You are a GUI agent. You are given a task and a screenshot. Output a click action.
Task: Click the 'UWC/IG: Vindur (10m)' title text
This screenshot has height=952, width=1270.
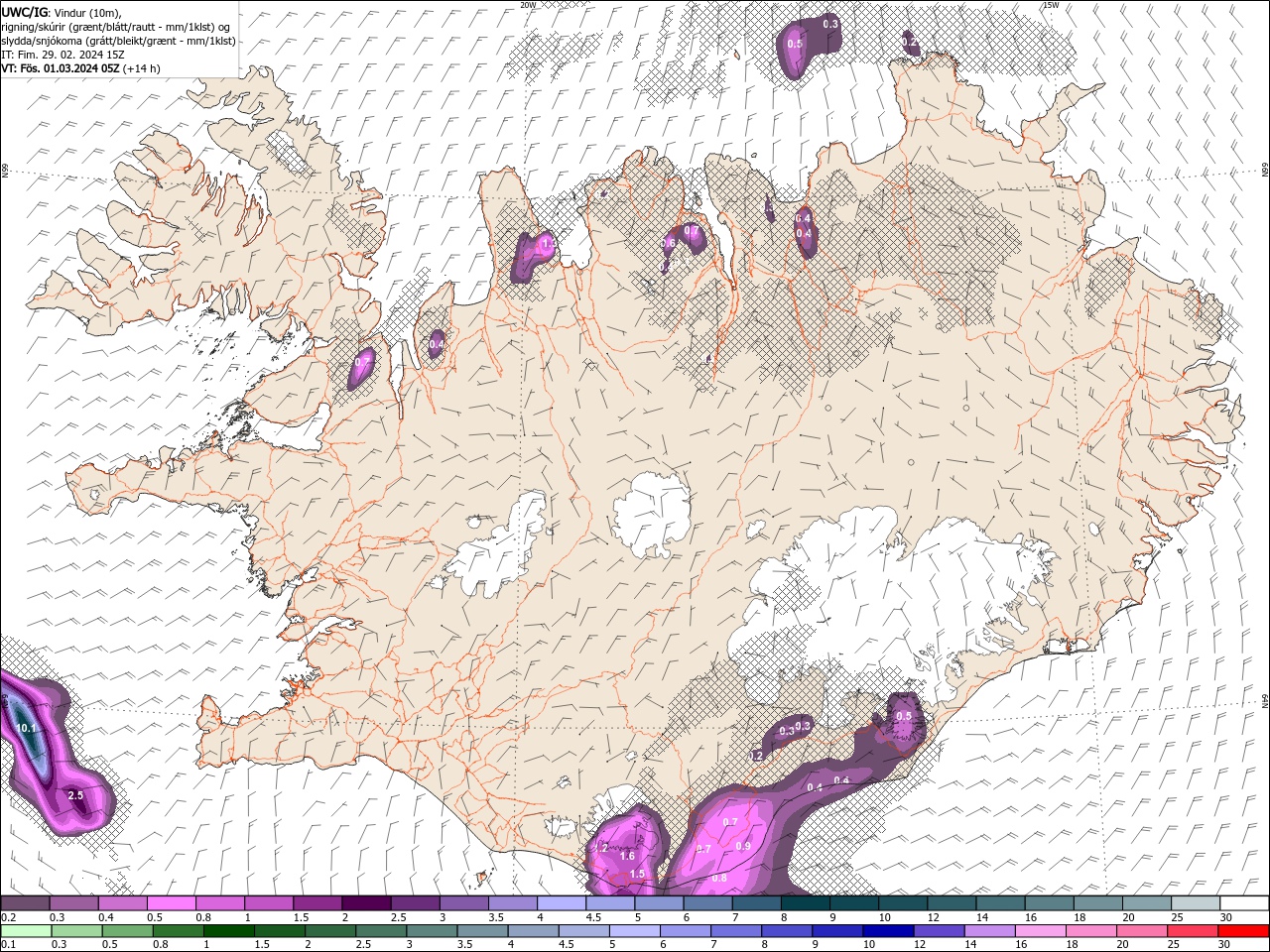[60, 12]
